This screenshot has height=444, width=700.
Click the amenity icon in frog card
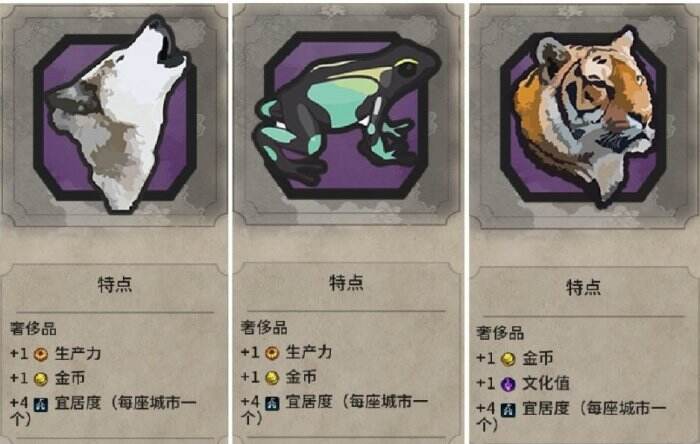272,403
